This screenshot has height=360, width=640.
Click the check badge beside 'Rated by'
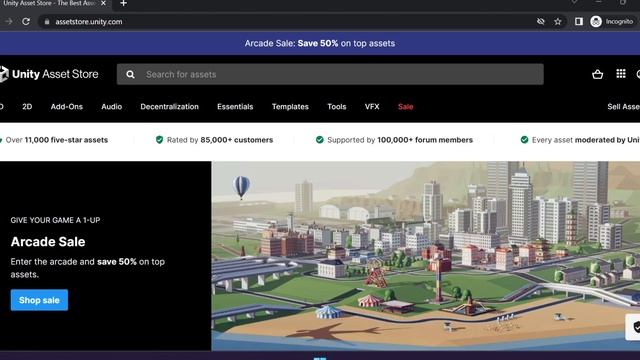160,140
